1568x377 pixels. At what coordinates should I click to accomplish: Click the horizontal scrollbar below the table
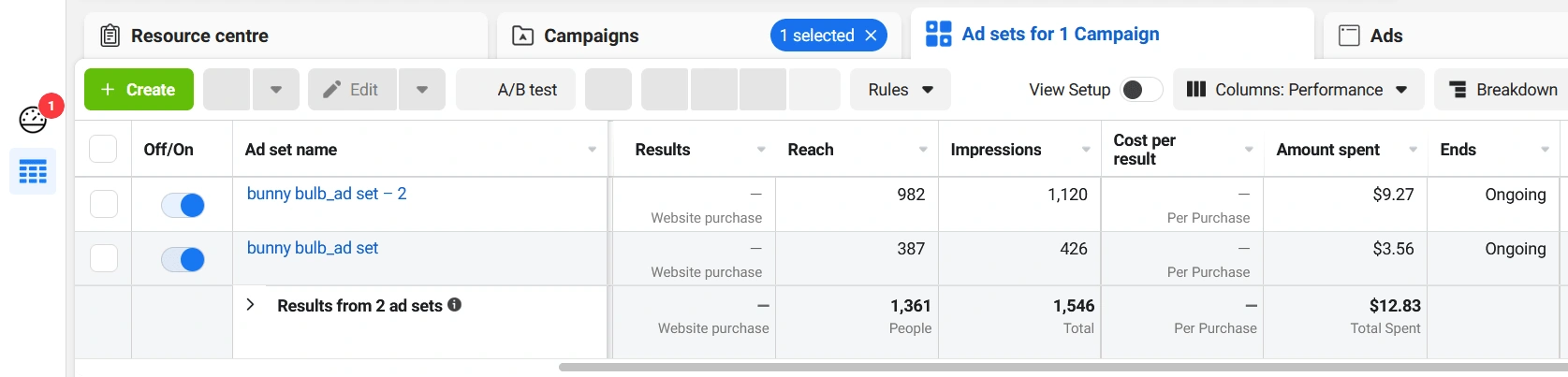(x=1030, y=367)
